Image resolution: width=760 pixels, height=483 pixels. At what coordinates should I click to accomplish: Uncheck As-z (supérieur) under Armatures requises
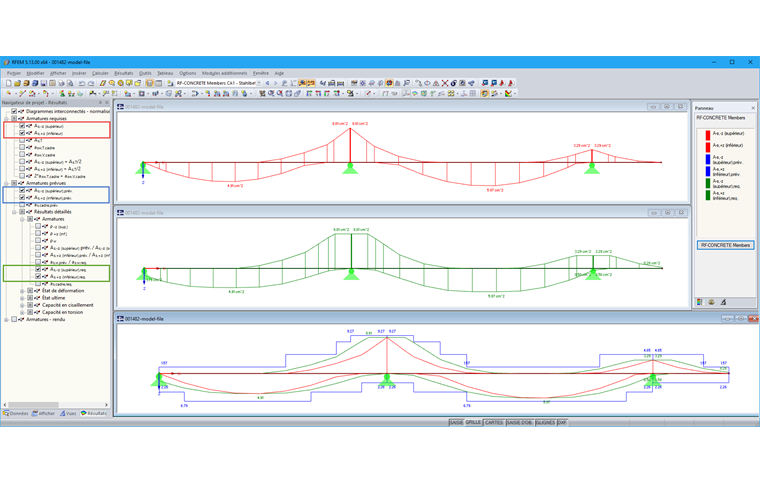[22, 126]
